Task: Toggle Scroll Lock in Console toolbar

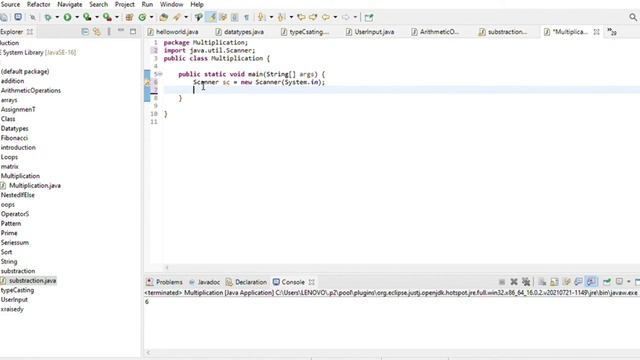Action: click(554, 282)
